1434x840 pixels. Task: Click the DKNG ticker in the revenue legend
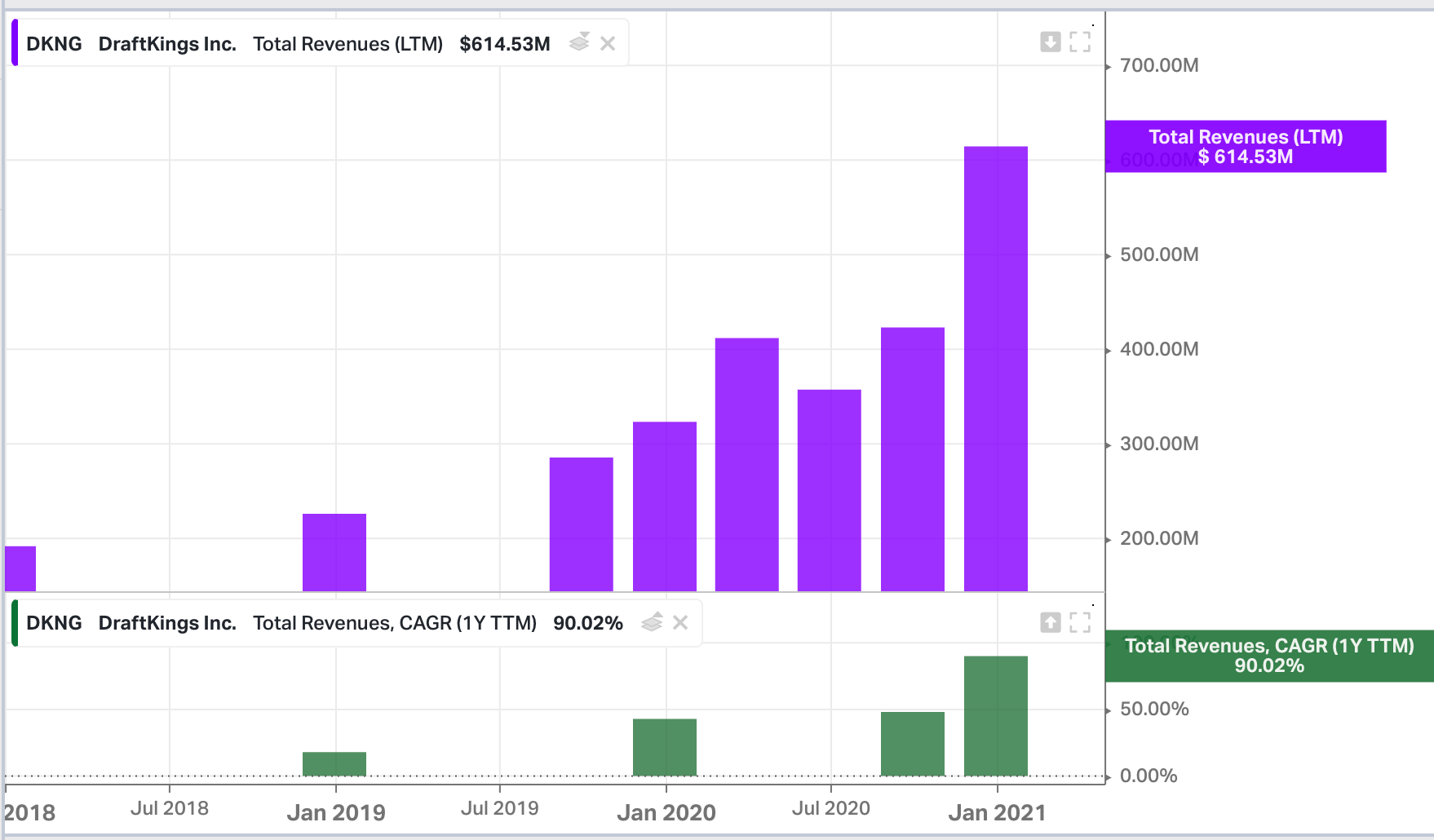pos(54,44)
